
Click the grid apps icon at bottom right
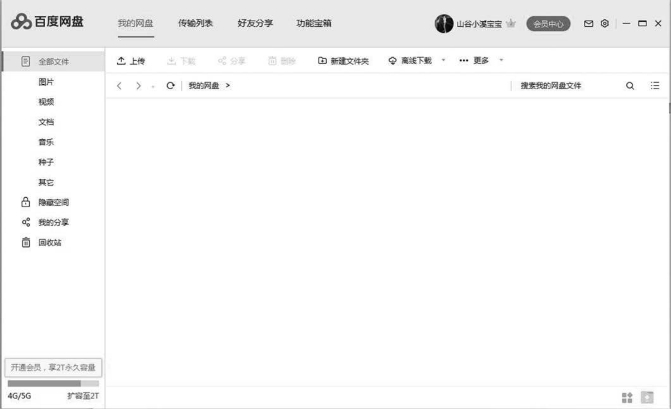(x=627, y=397)
